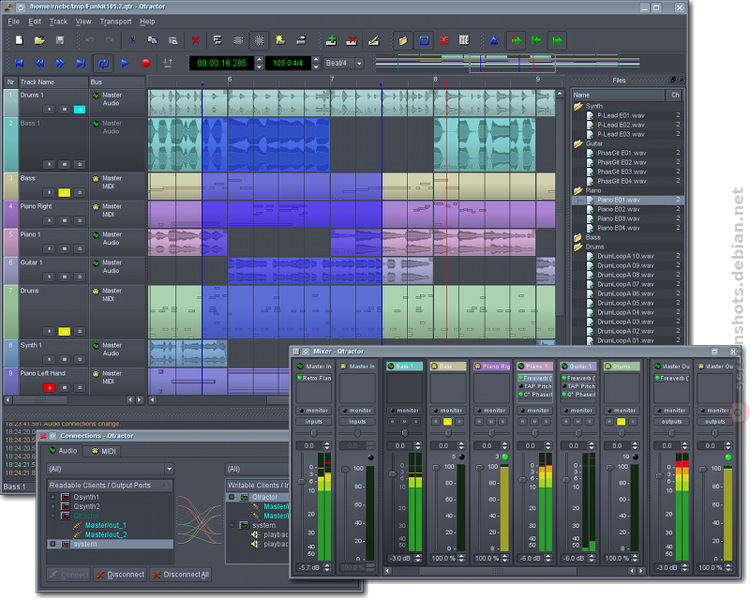Viewport: 750px width, 600px height.
Task: Click the Rewind to start transport button
Action: (19, 63)
